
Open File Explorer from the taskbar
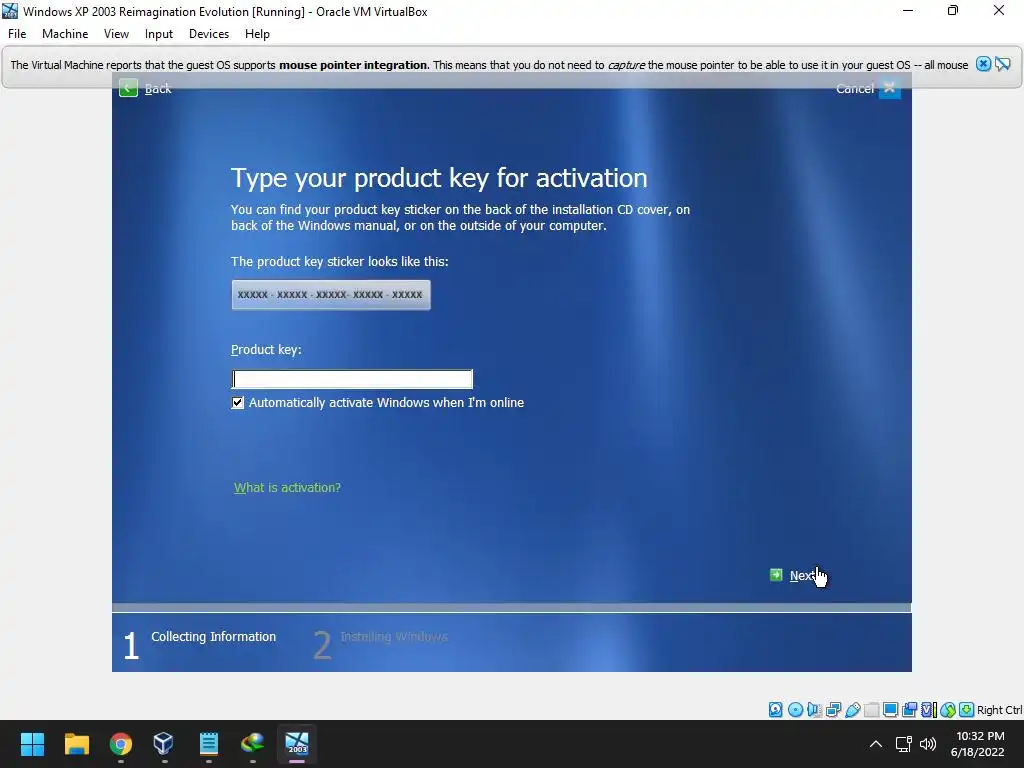pyautogui.click(x=76, y=744)
